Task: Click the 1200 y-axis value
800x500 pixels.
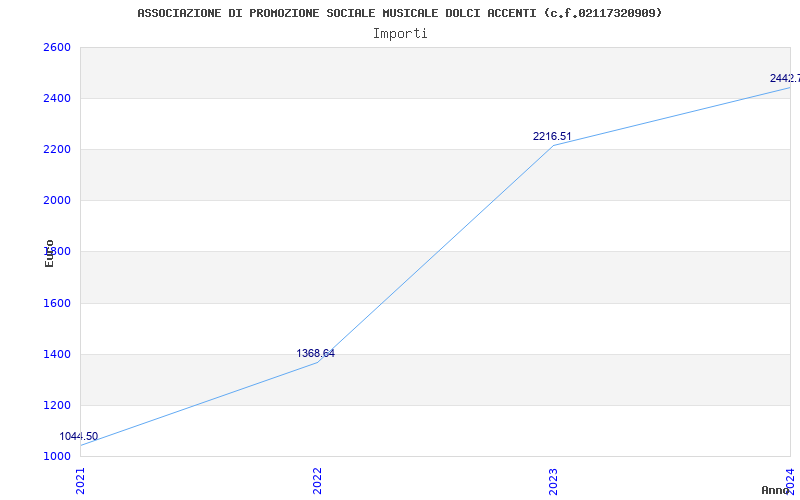Action: pyautogui.click(x=57, y=406)
